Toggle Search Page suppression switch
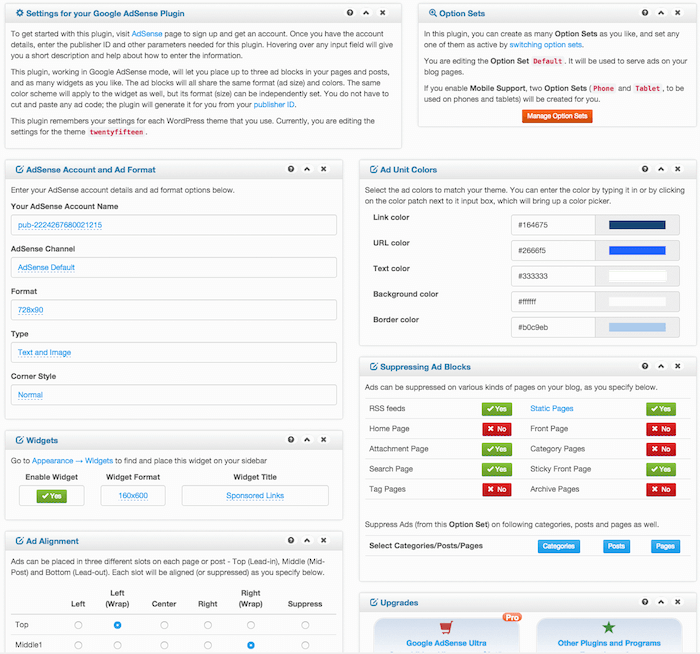The height and width of the screenshot is (654, 700). (x=496, y=469)
